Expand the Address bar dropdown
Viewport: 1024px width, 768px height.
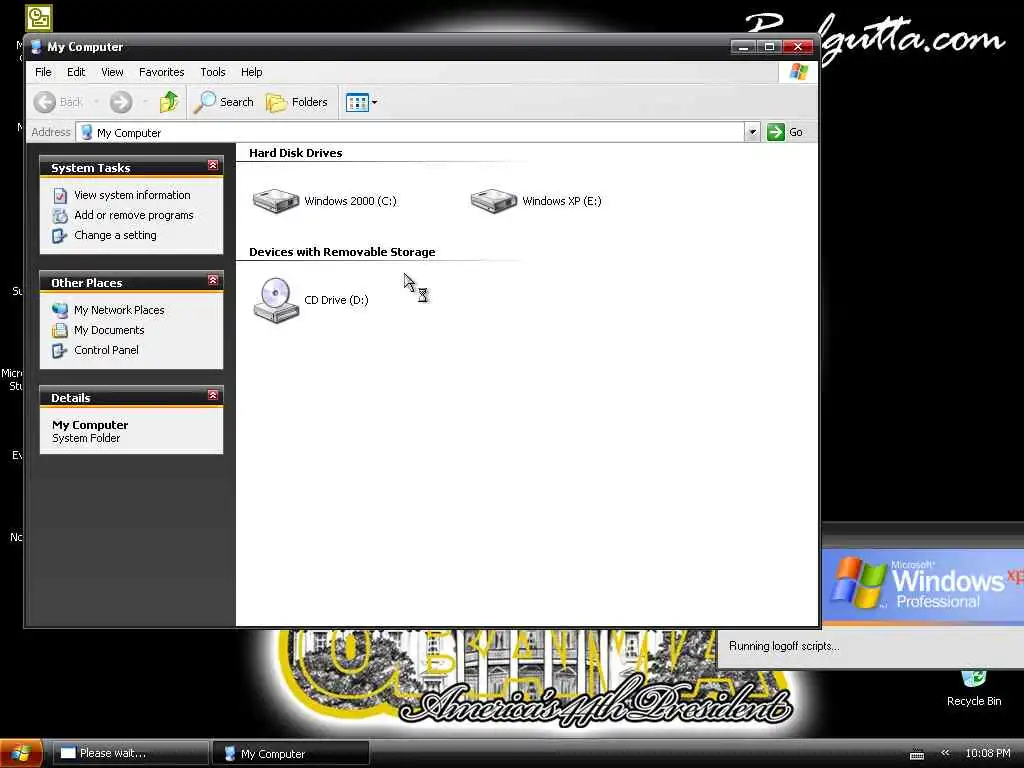coord(752,132)
